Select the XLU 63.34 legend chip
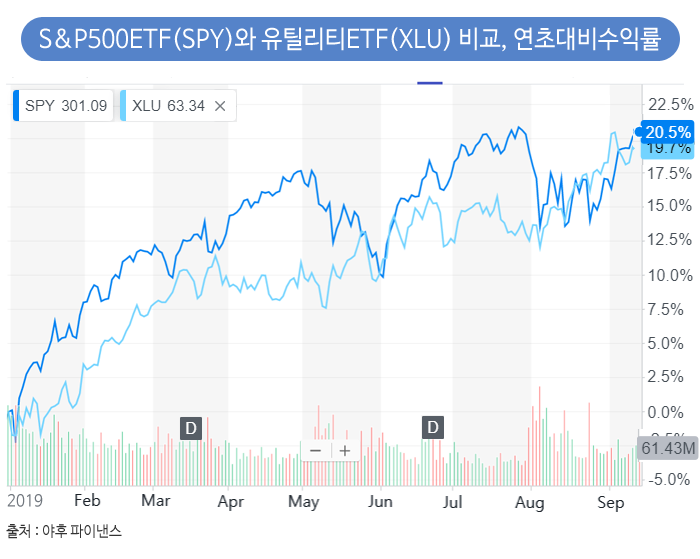Image resolution: width=700 pixels, height=559 pixels. [x=168, y=106]
